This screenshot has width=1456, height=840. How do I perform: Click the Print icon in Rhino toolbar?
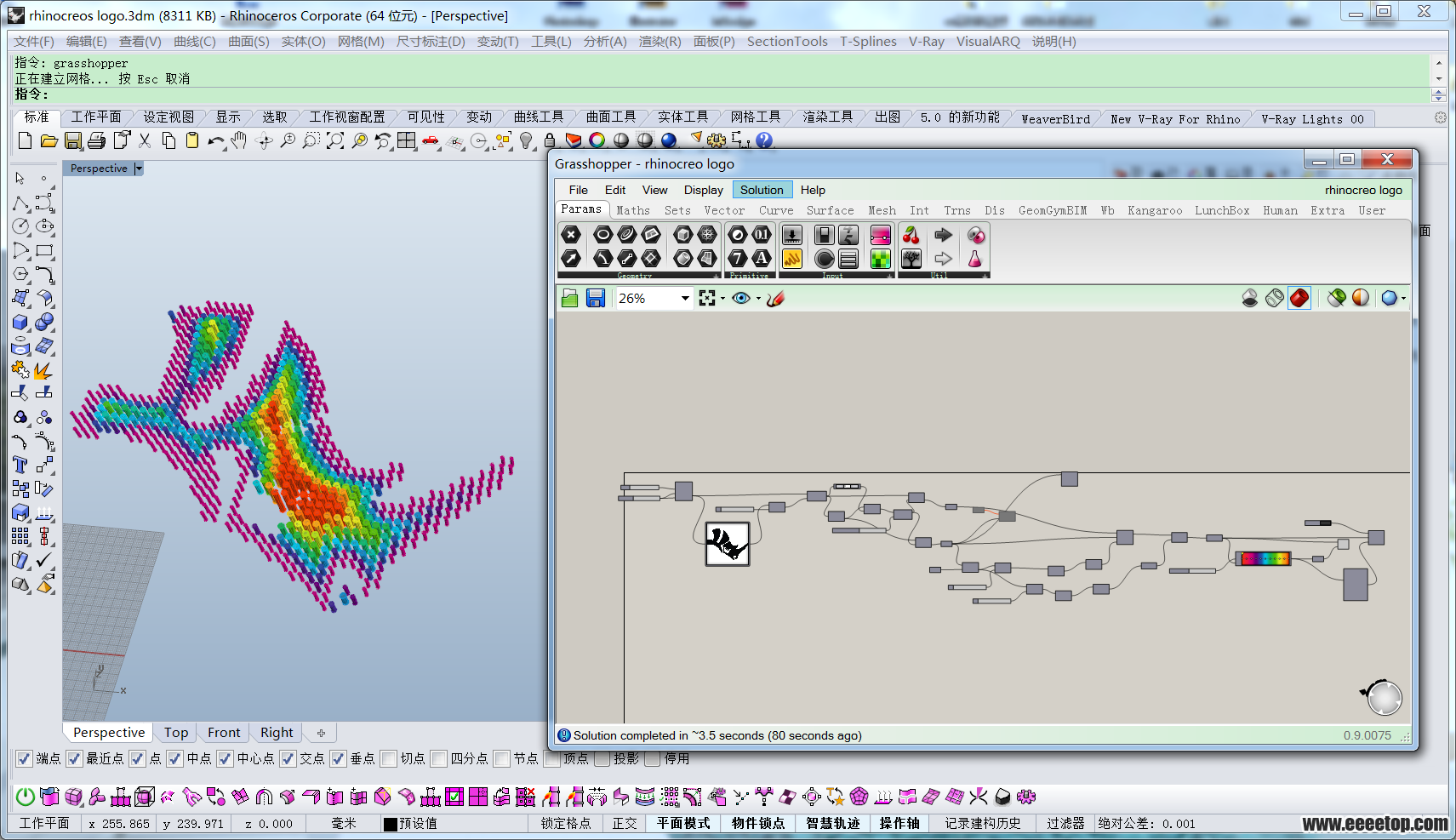96,140
